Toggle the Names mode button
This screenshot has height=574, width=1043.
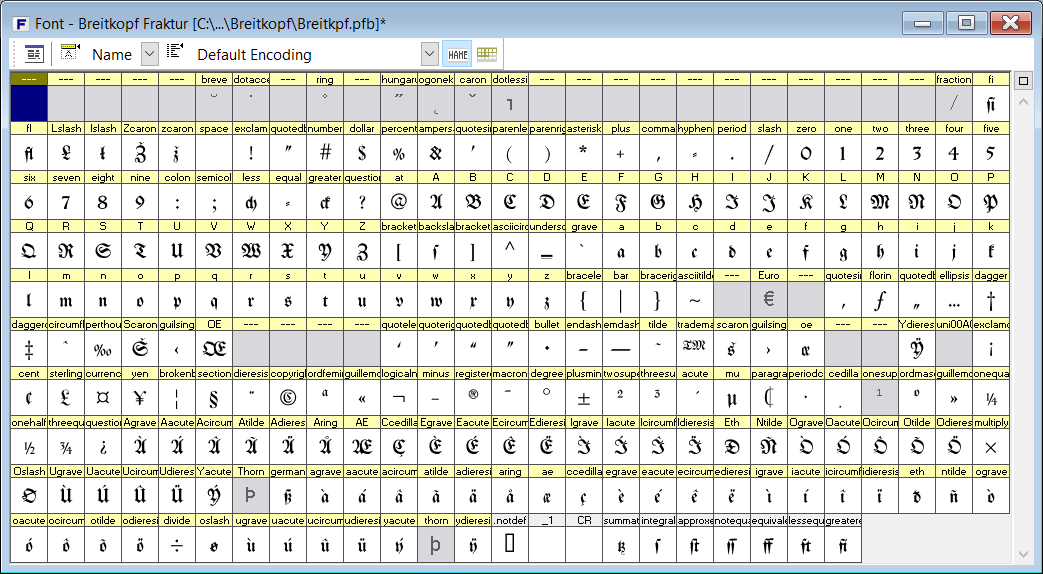(459, 54)
